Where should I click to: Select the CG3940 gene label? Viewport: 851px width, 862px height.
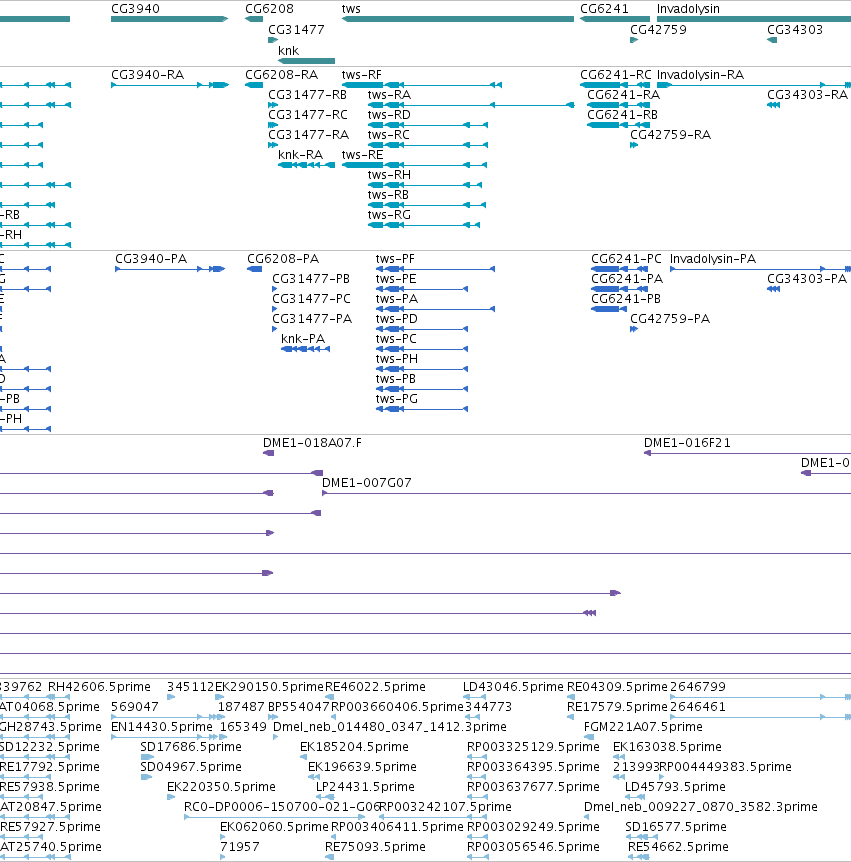[135, 9]
